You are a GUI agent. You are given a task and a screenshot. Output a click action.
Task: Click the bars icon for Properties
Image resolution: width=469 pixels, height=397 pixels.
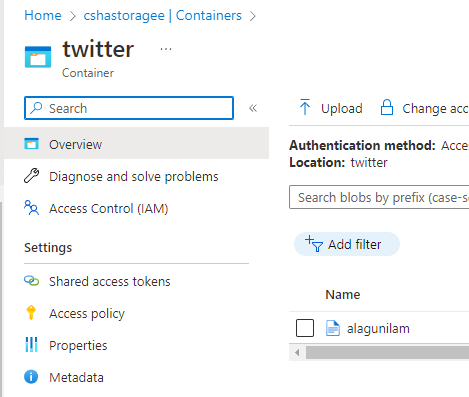(31, 344)
